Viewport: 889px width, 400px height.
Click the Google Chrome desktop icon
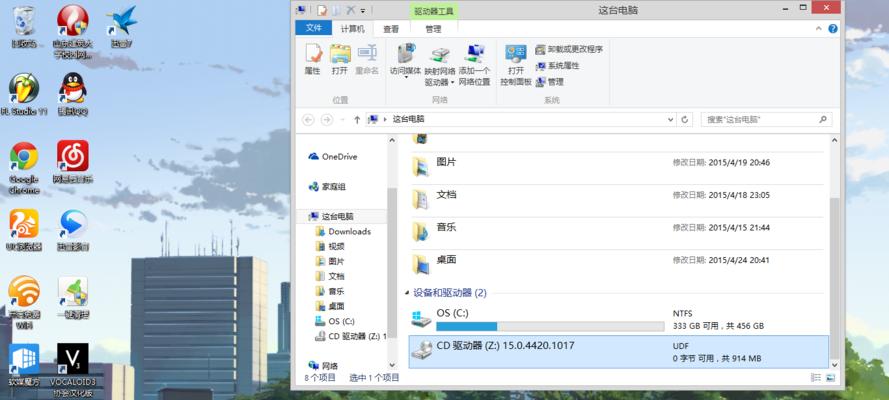coord(24,168)
